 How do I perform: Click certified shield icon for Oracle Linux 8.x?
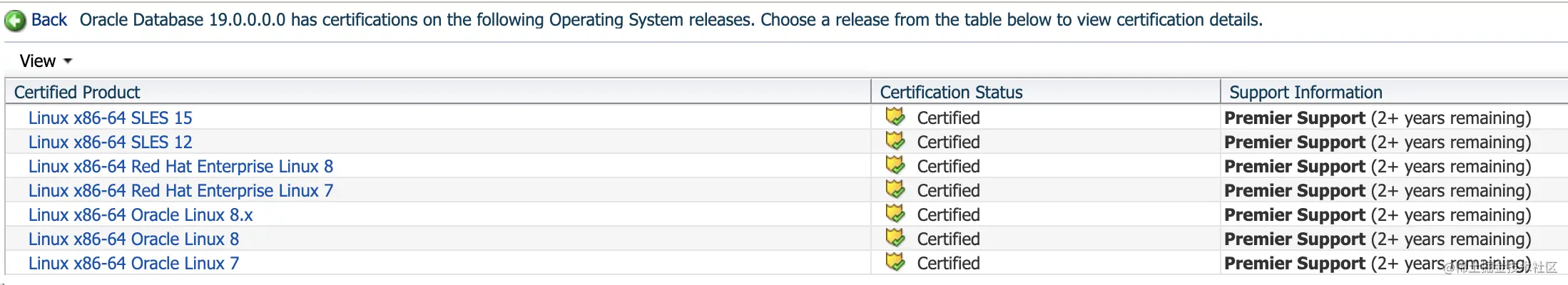[895, 213]
